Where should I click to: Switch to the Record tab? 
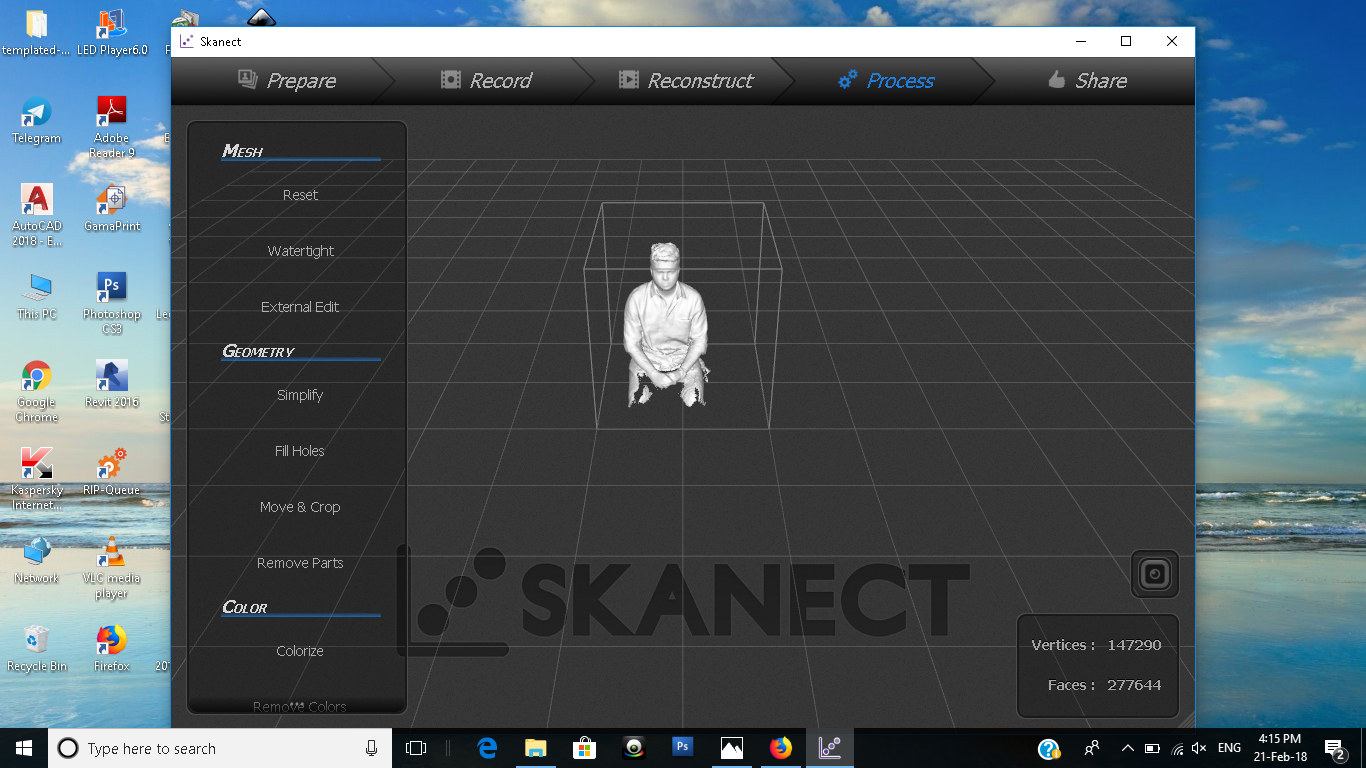pos(487,81)
